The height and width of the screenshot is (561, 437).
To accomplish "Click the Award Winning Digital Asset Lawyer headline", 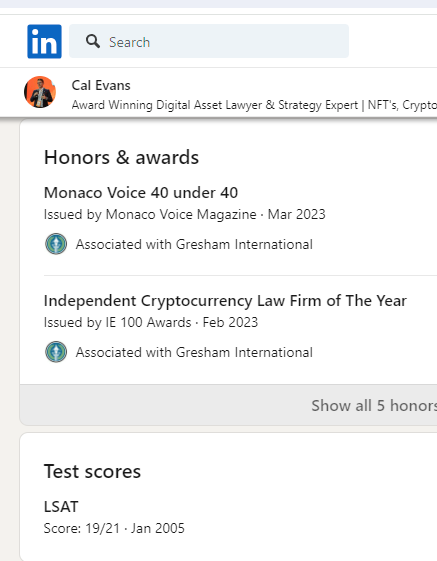I will point(254,105).
